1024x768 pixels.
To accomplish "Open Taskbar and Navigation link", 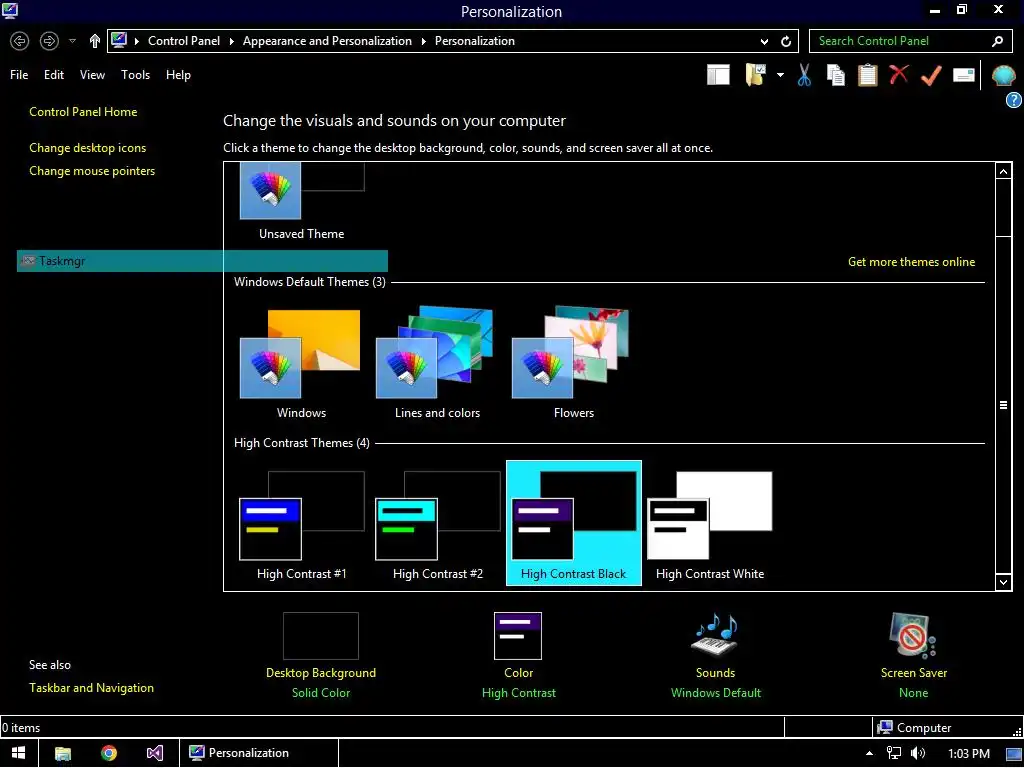I will click(91, 688).
